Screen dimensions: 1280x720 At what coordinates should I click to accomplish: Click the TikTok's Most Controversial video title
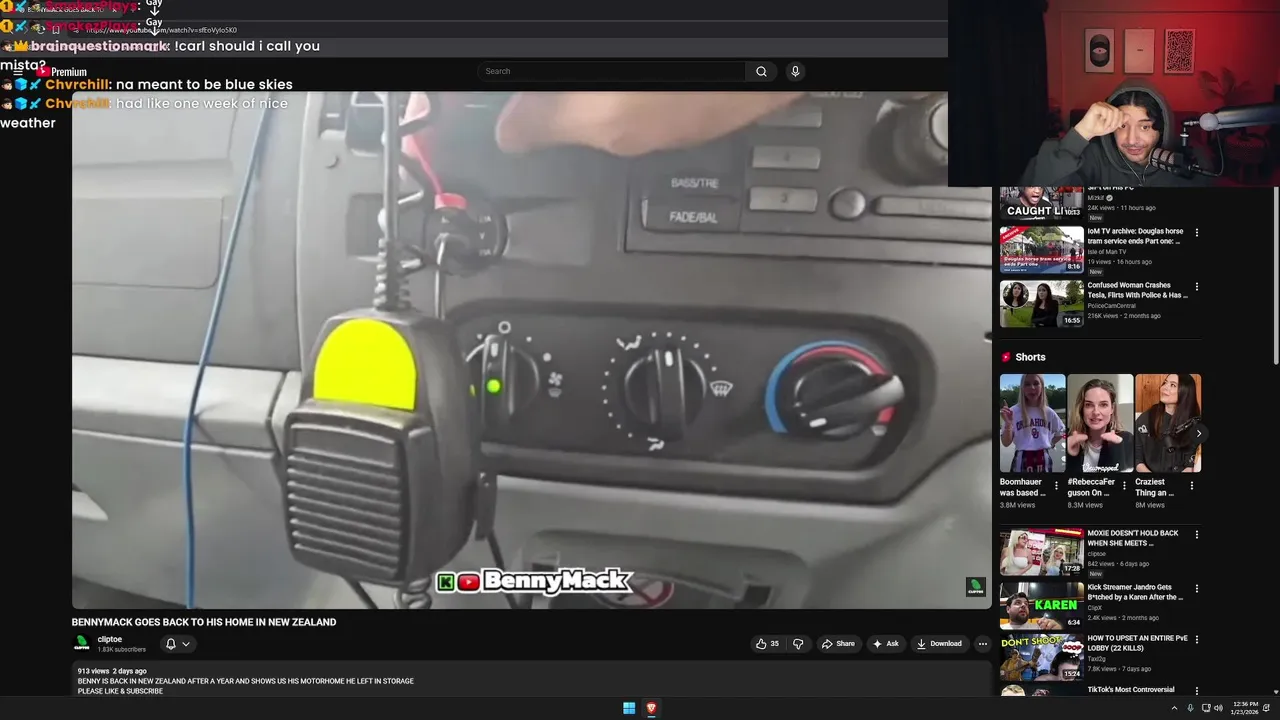(x=1131, y=690)
